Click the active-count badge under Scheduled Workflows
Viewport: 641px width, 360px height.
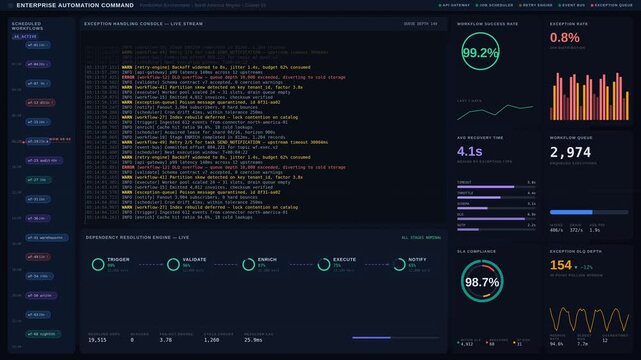[x=25, y=37]
